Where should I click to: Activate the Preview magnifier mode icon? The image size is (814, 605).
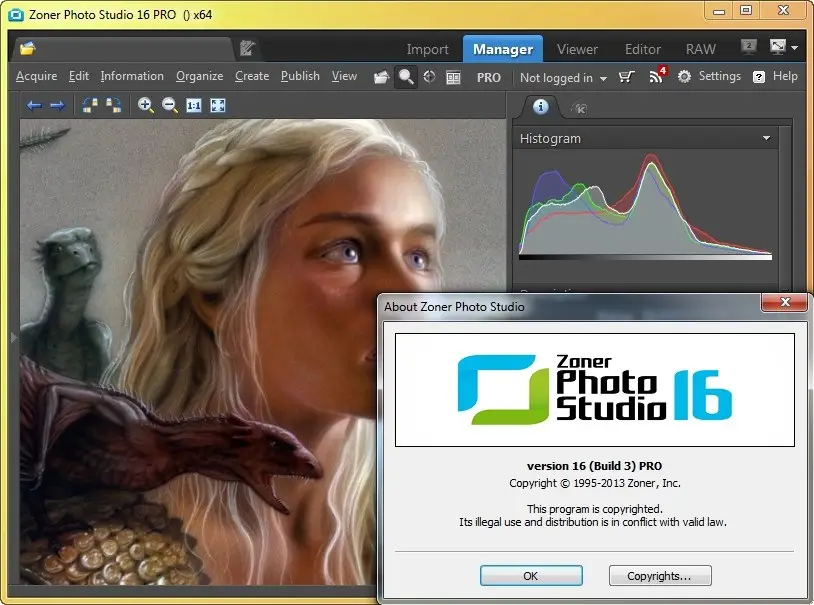click(406, 77)
